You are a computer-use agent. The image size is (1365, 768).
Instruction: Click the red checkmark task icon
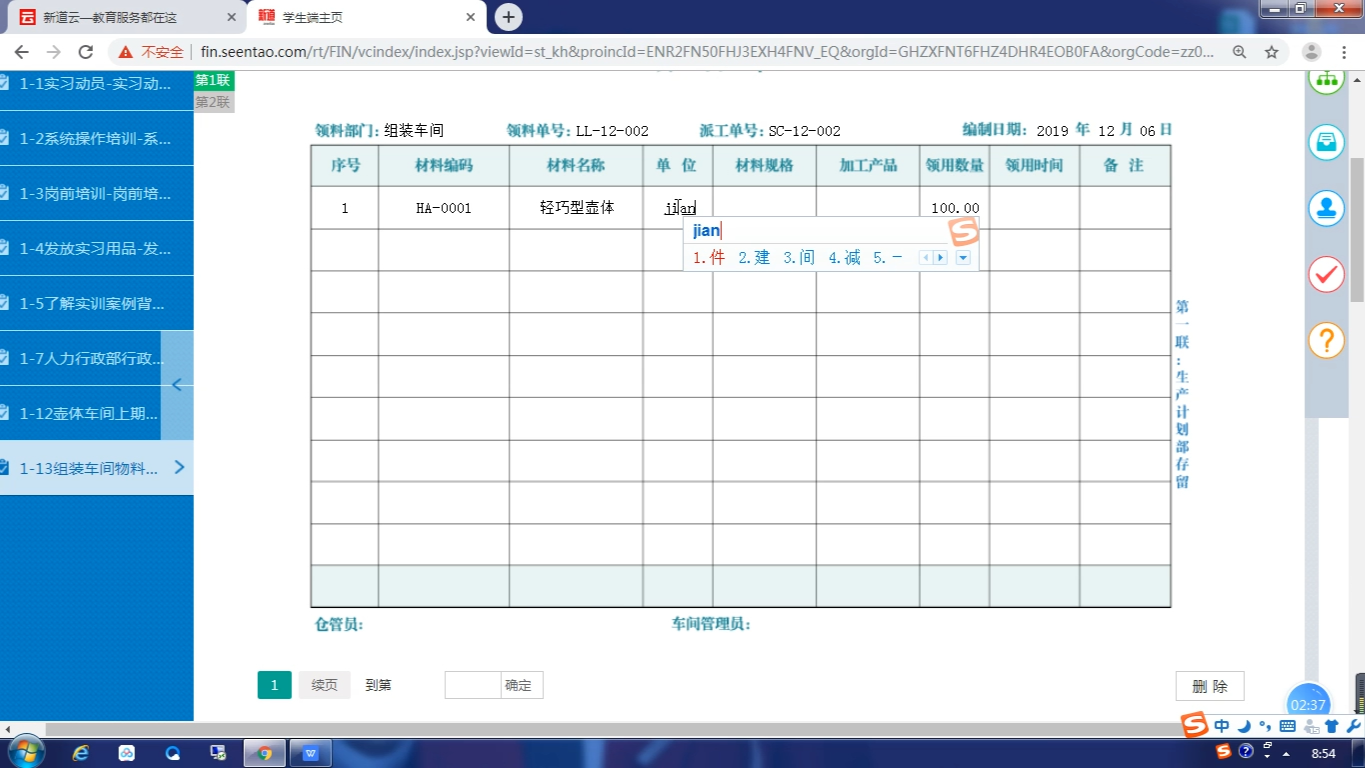[x=1326, y=274]
